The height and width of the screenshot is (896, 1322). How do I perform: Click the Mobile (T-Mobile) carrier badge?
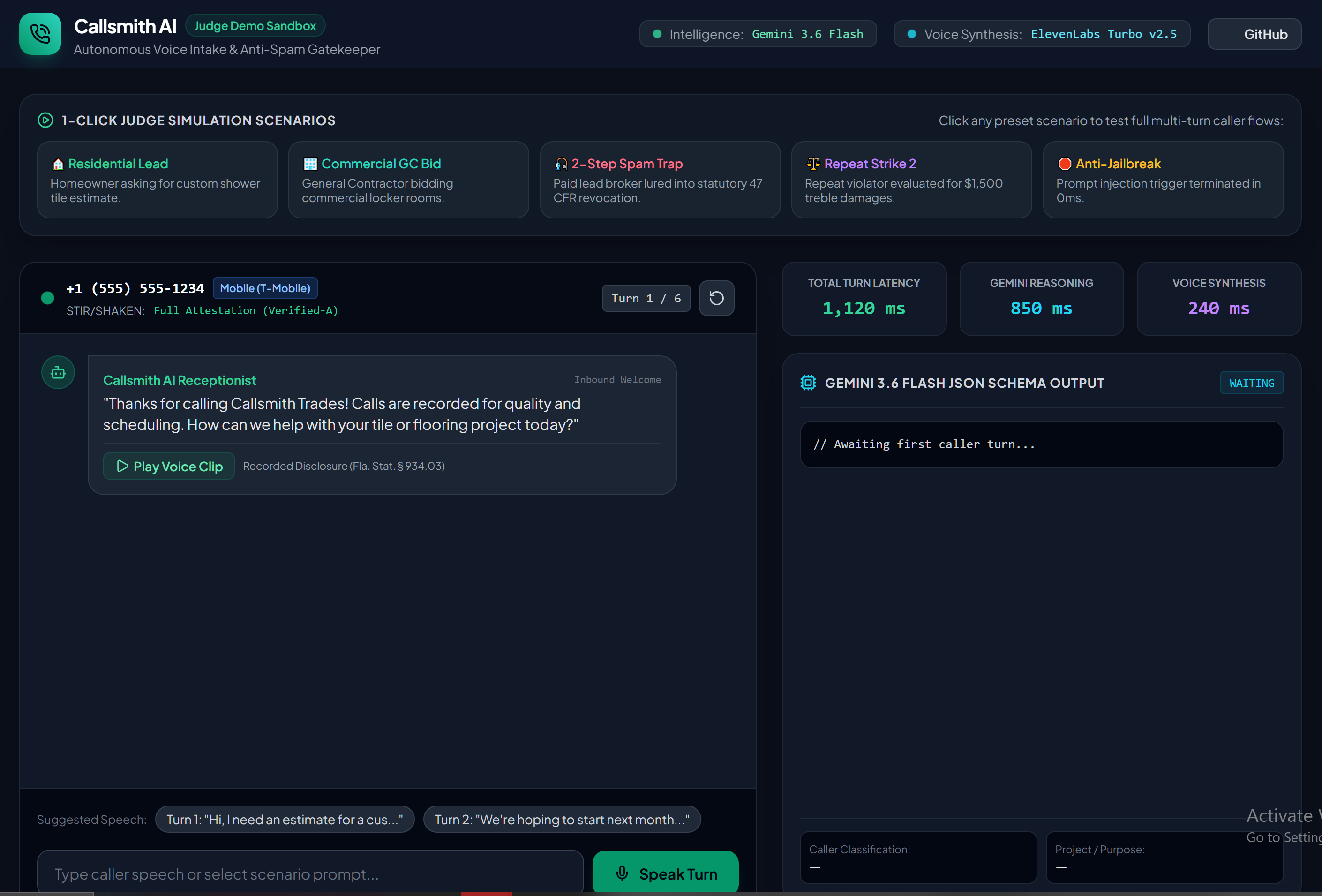[265, 288]
